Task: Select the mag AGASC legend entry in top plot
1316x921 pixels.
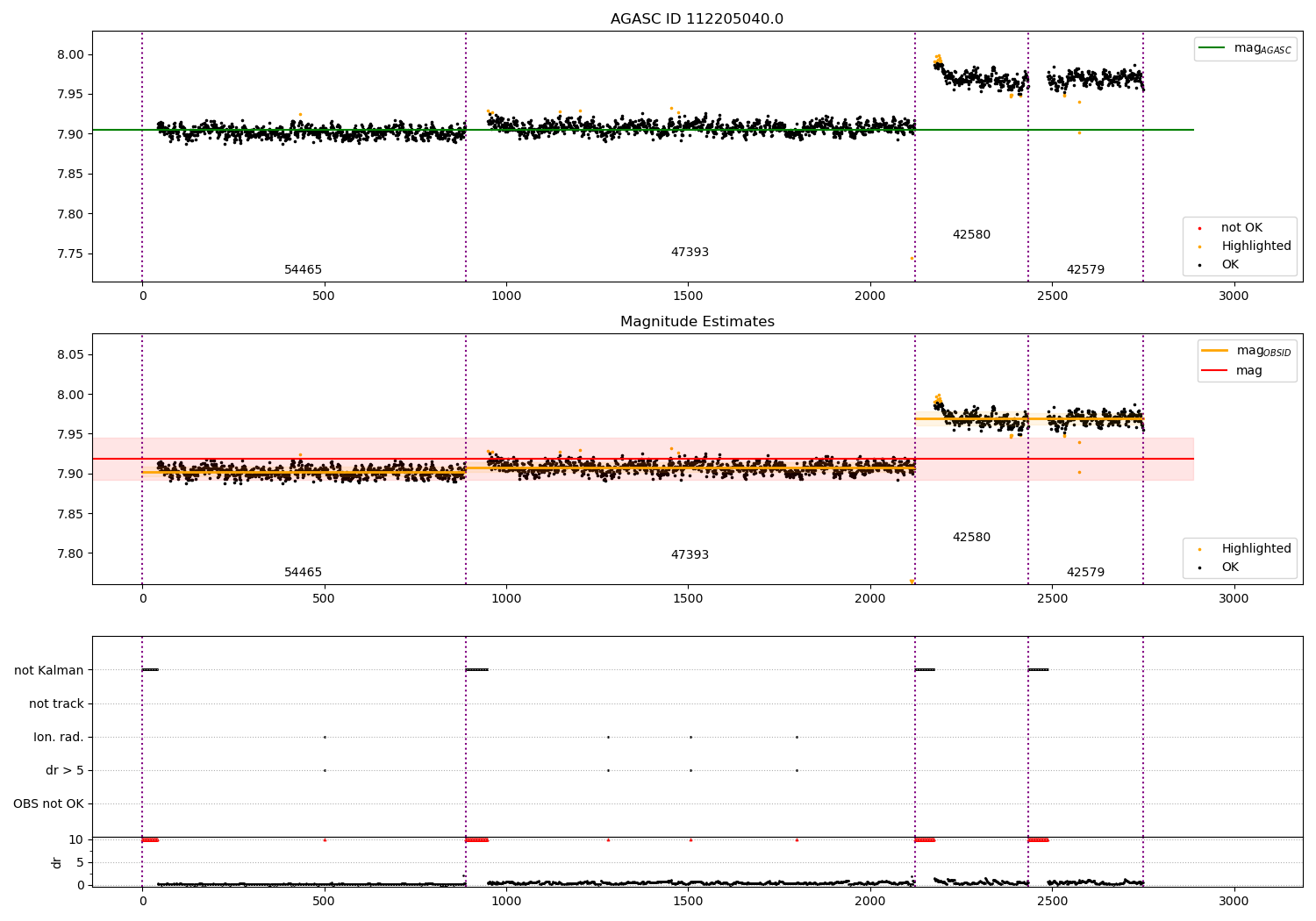Action: pyautogui.click(x=1245, y=48)
